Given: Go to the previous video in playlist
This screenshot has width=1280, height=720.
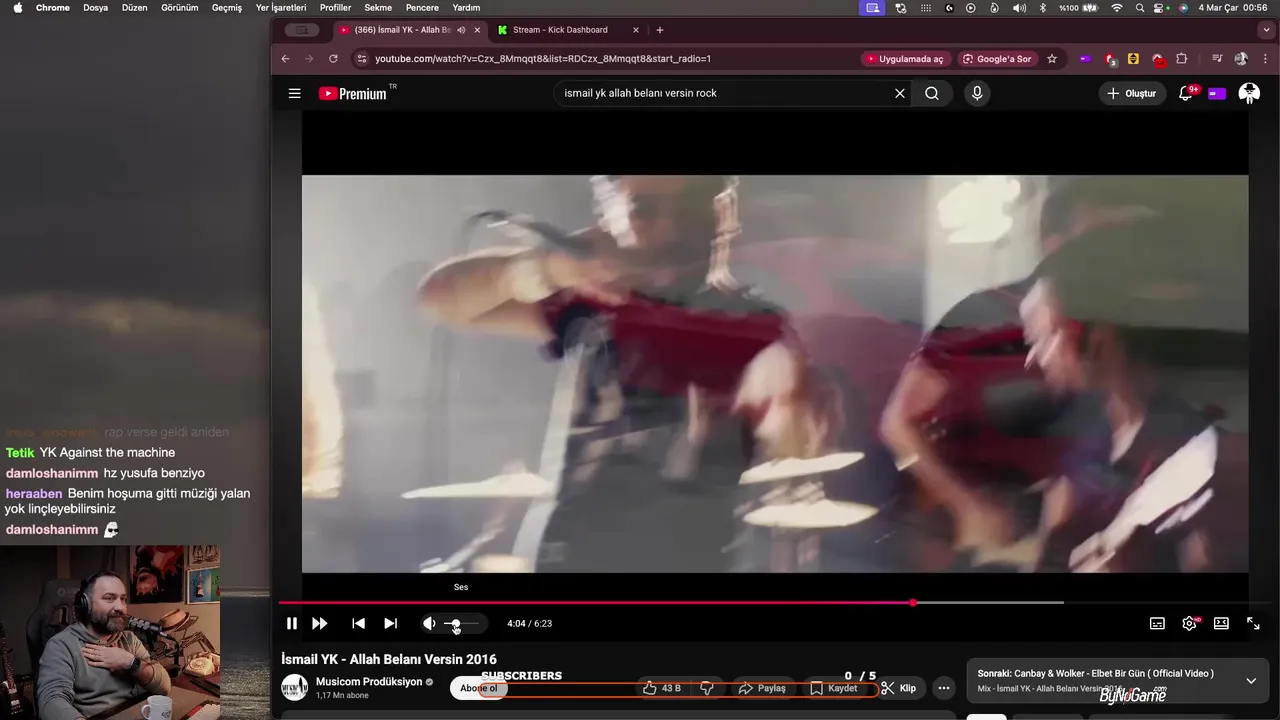Looking at the screenshot, I should point(358,623).
